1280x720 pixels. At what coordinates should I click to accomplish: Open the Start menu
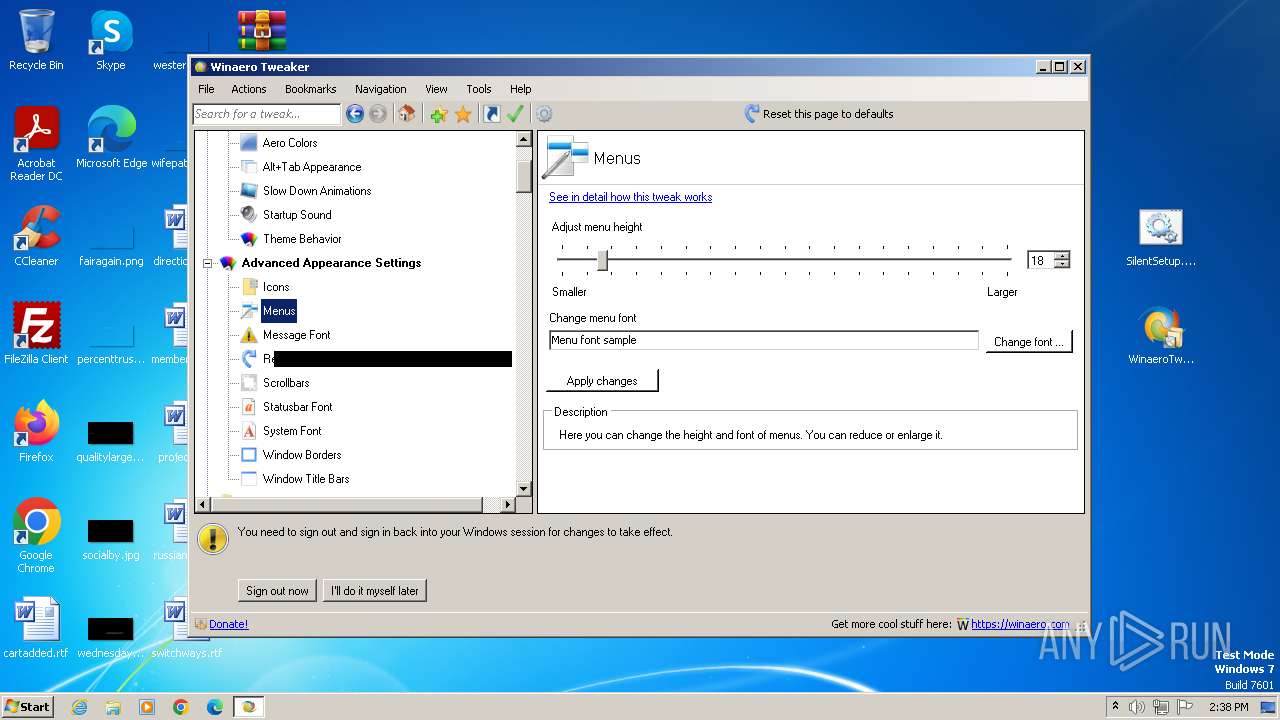tap(28, 707)
